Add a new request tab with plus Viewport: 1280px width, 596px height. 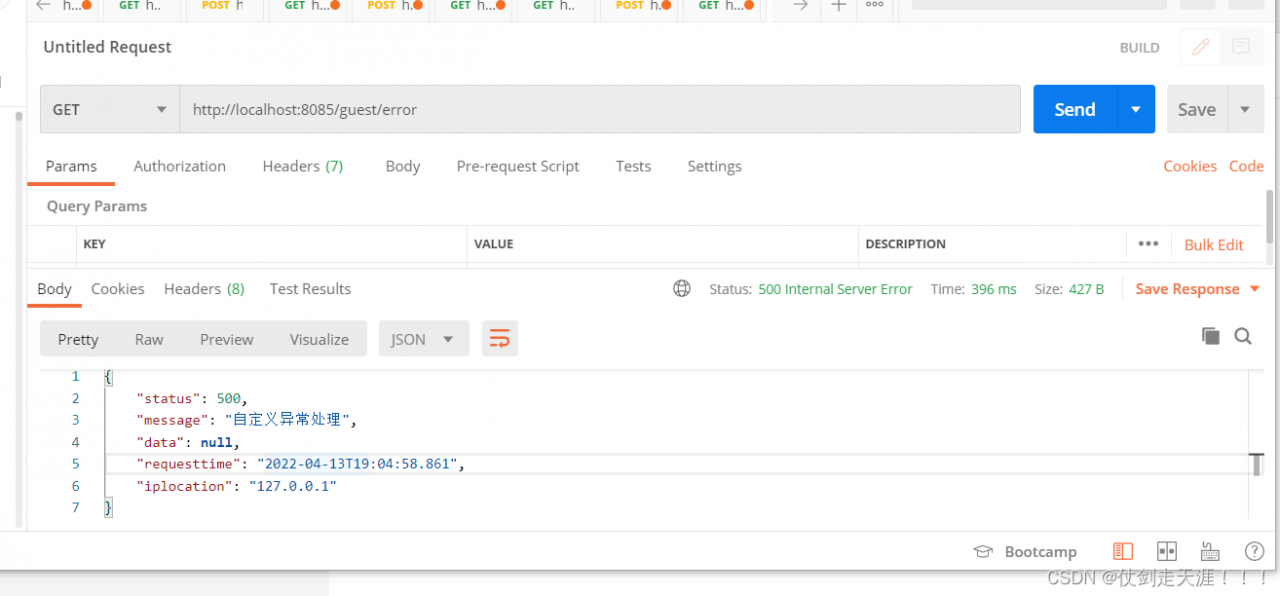point(838,6)
